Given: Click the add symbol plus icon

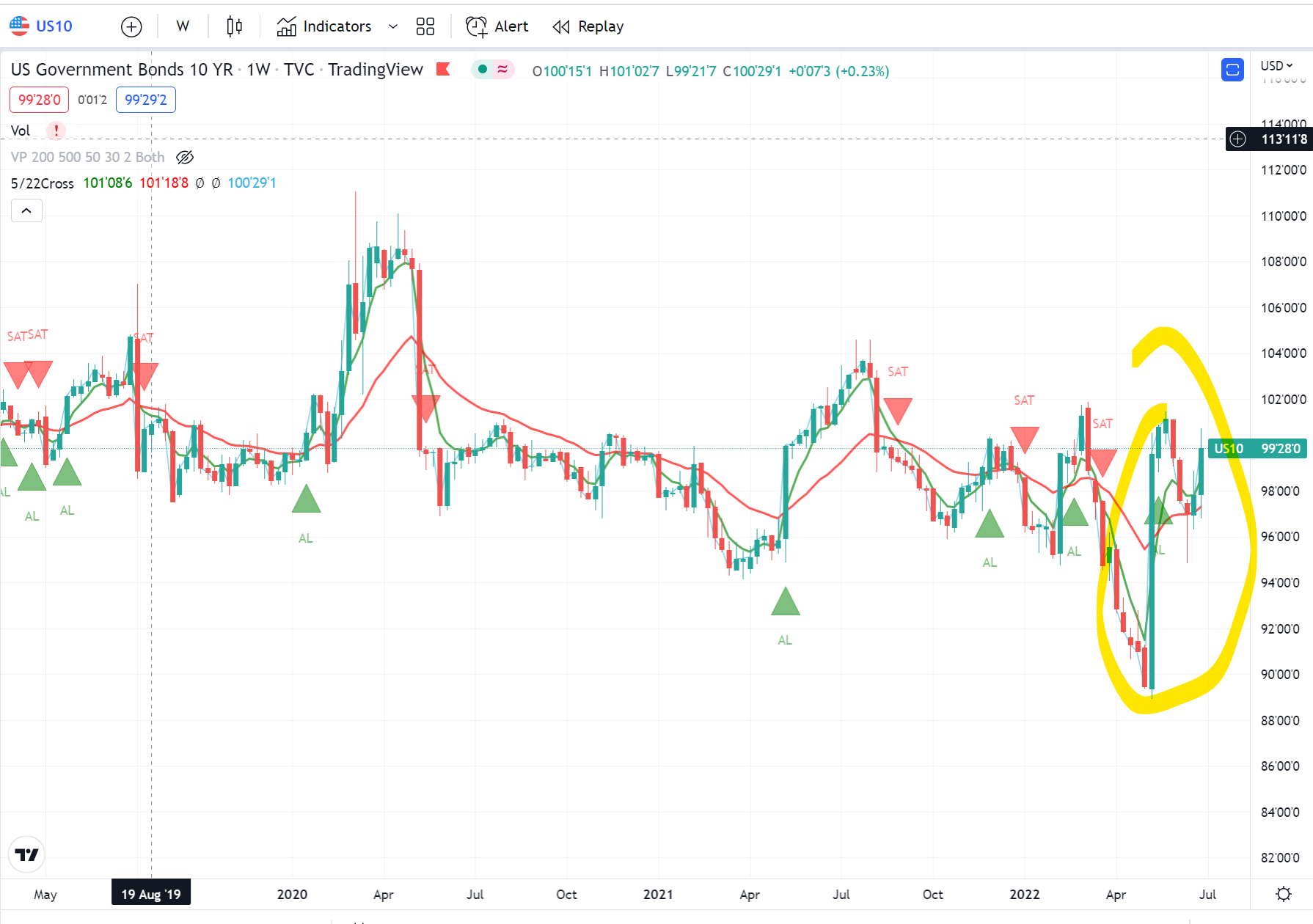Looking at the screenshot, I should pyautogui.click(x=131, y=27).
